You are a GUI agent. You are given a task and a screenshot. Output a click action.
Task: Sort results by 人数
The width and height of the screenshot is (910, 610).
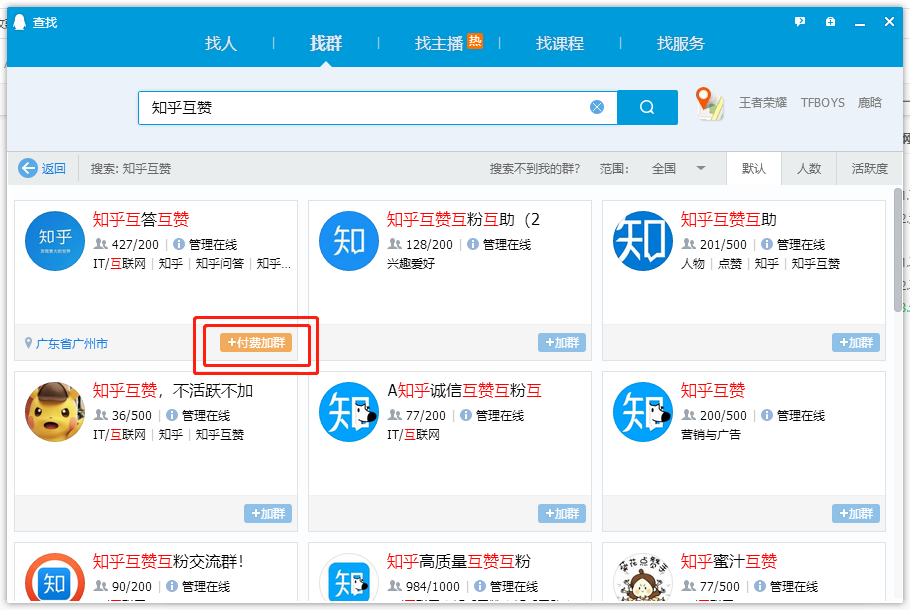pos(809,168)
